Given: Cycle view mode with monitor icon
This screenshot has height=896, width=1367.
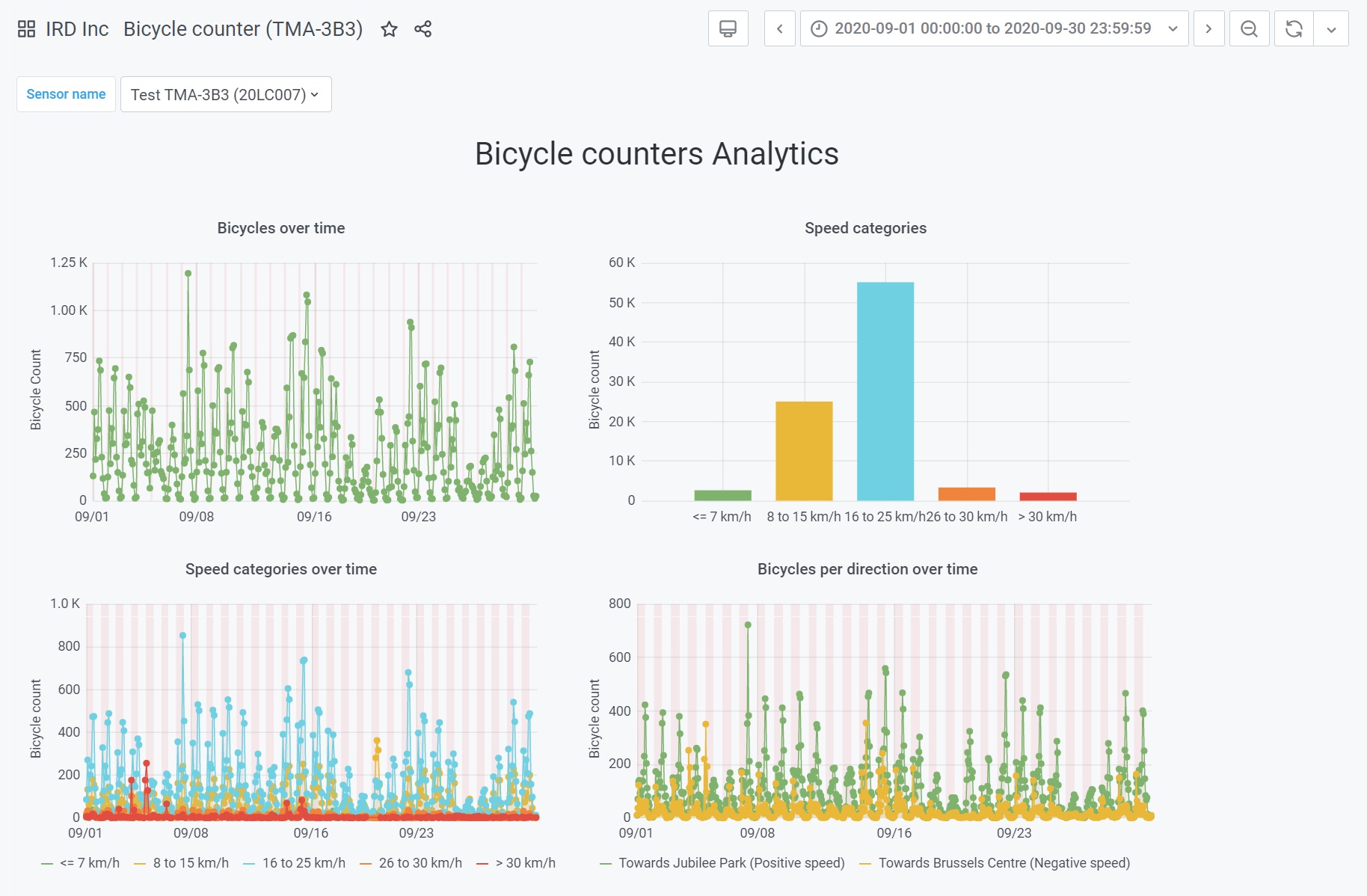Looking at the screenshot, I should coord(728,28).
